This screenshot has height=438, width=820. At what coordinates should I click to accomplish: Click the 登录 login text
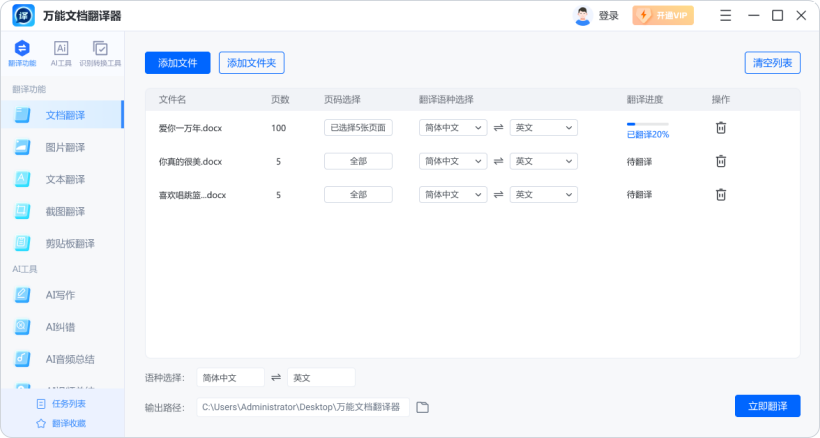tap(609, 16)
